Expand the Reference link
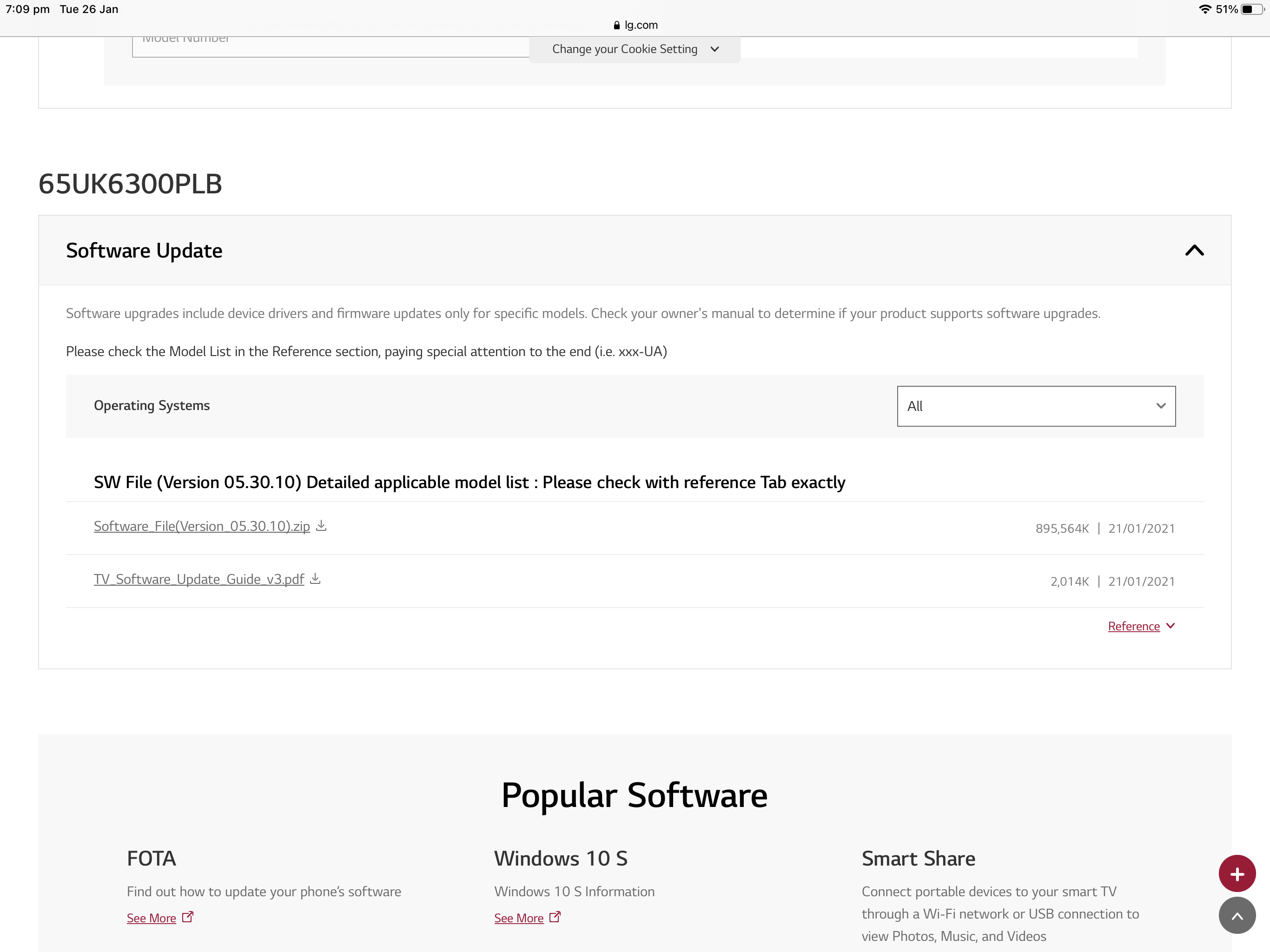This screenshot has width=1270, height=952. (x=1133, y=626)
